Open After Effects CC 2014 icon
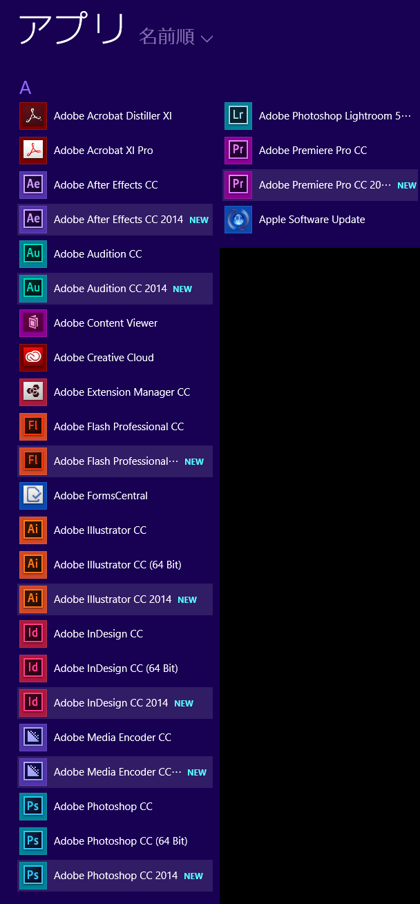This screenshot has height=904, width=420. click(x=33, y=220)
